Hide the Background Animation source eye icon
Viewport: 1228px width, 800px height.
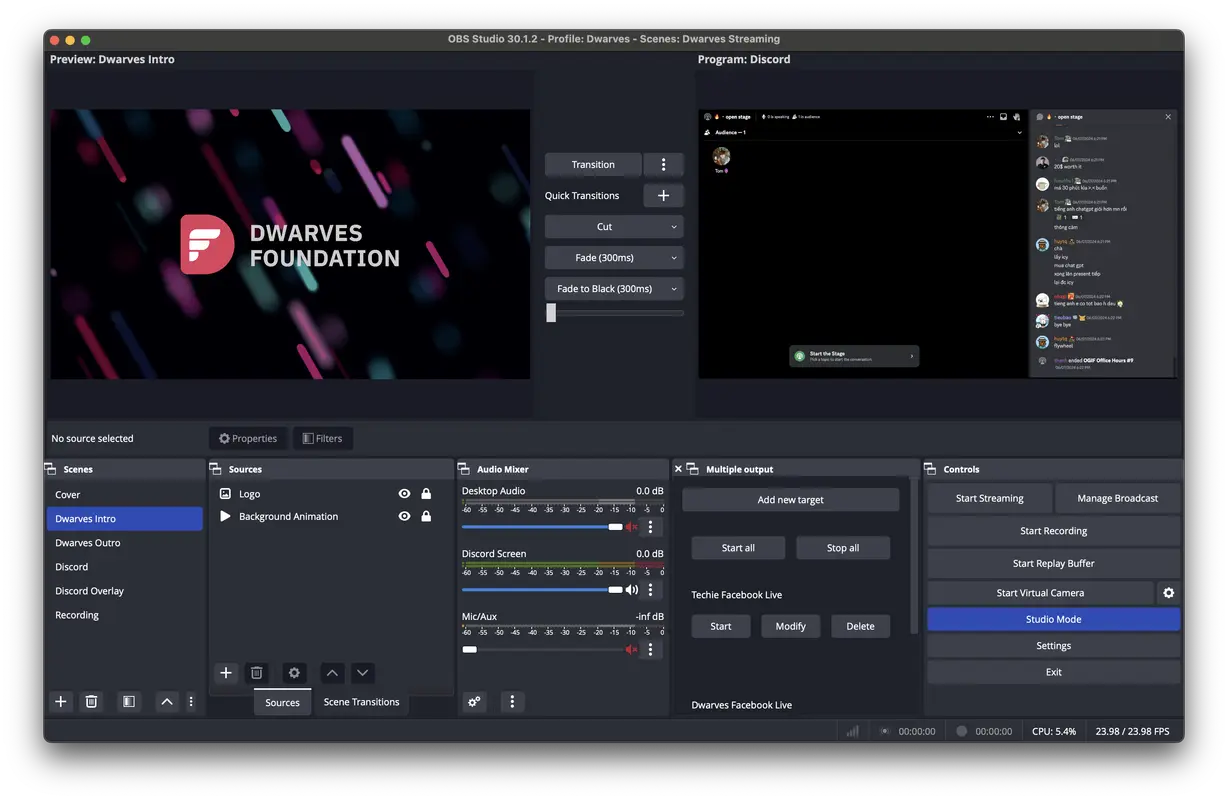click(404, 517)
